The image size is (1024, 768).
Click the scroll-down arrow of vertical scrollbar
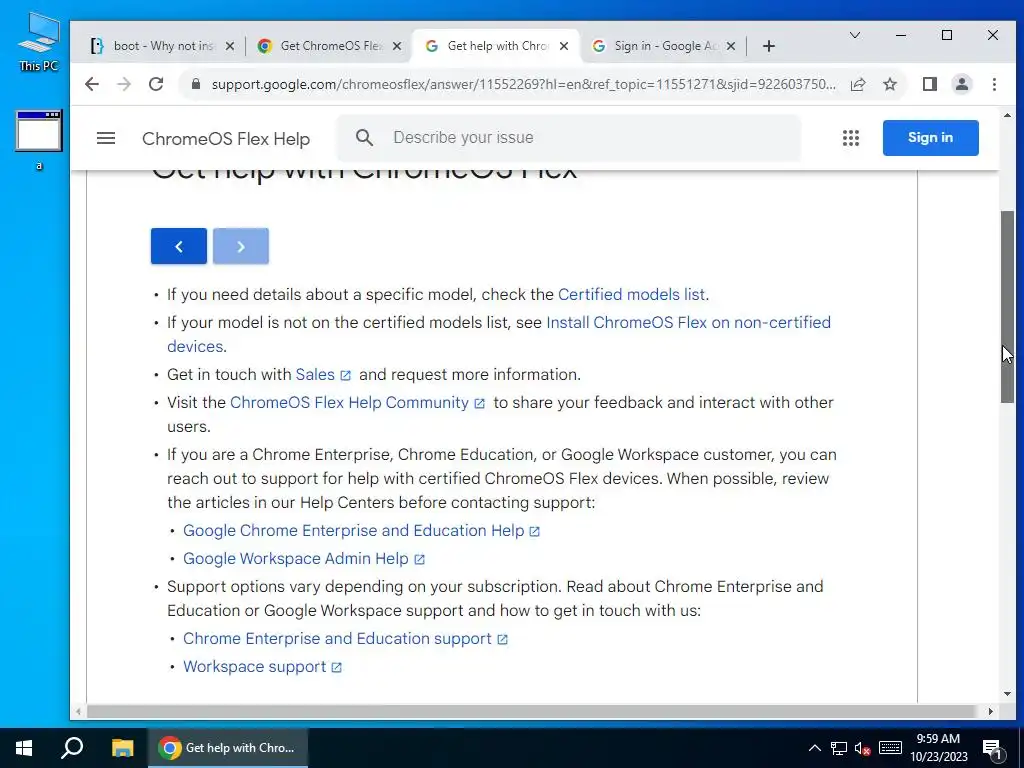click(x=1007, y=694)
